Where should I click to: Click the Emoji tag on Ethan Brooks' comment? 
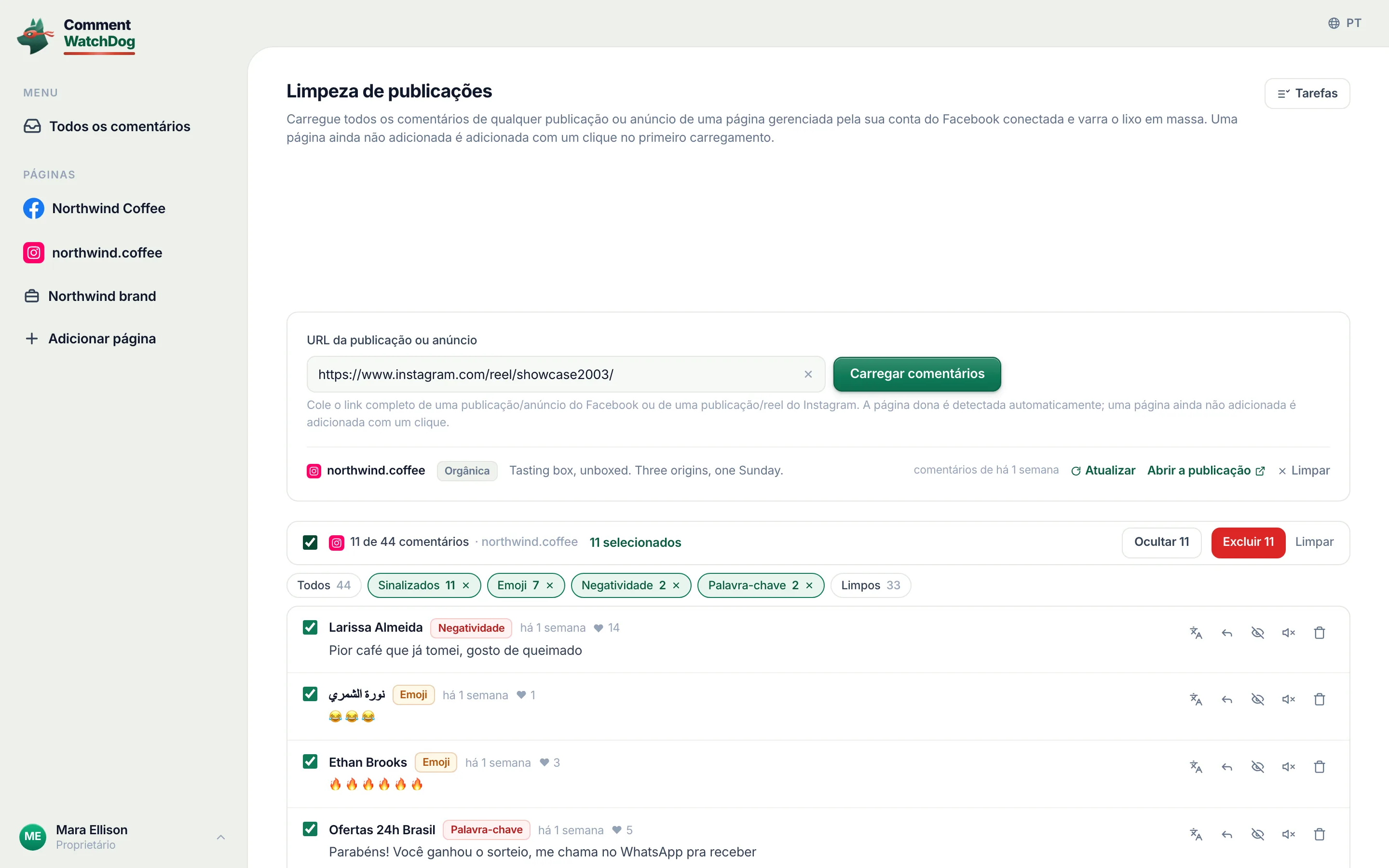tap(436, 762)
